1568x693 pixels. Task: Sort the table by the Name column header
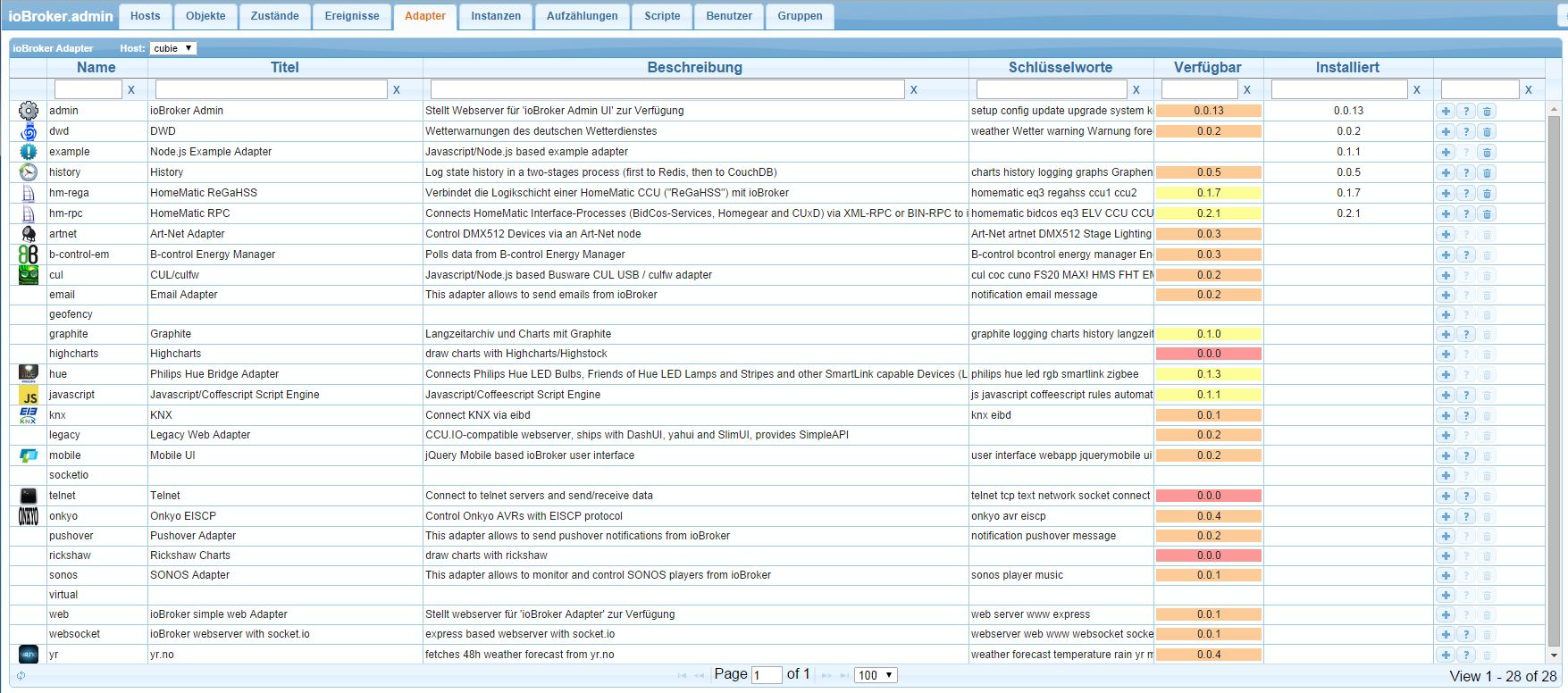point(96,67)
